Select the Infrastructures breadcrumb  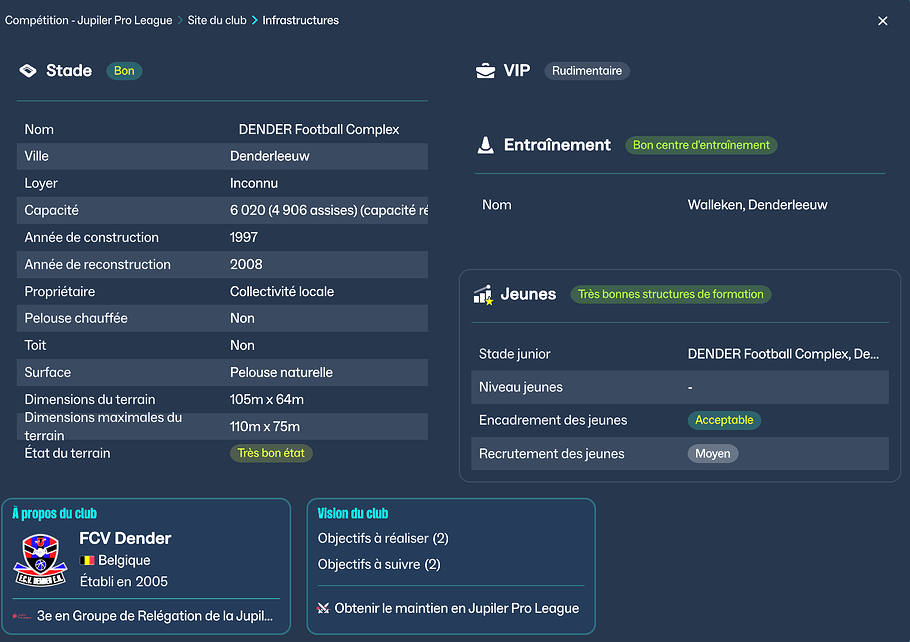[300, 20]
